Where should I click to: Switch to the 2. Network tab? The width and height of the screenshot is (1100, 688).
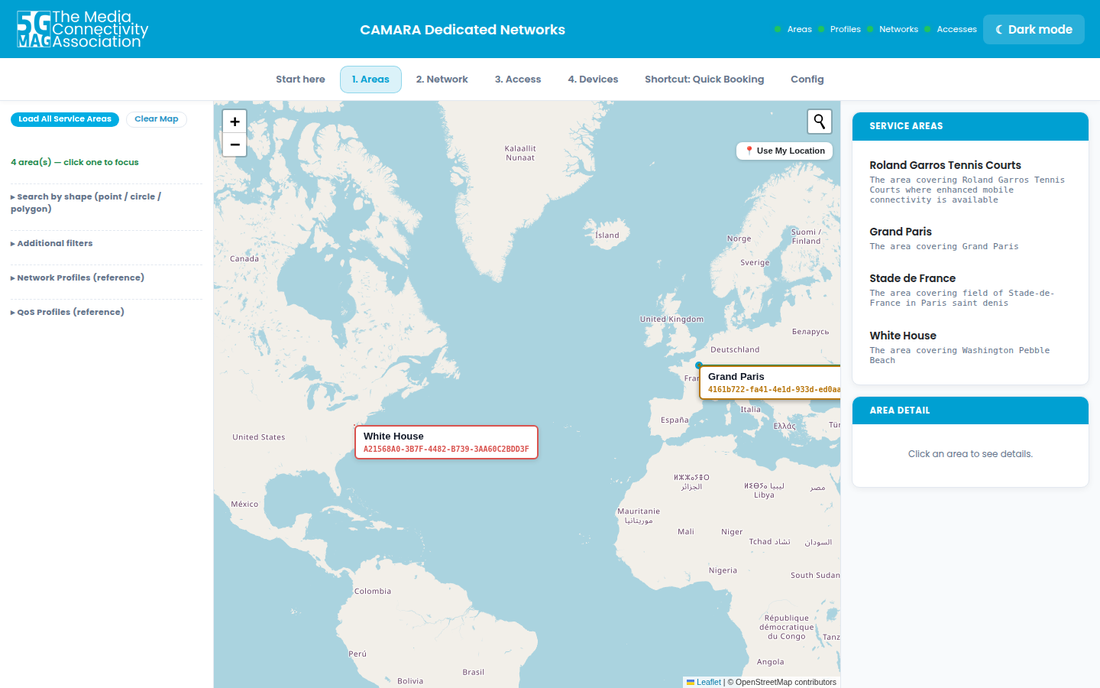point(442,79)
